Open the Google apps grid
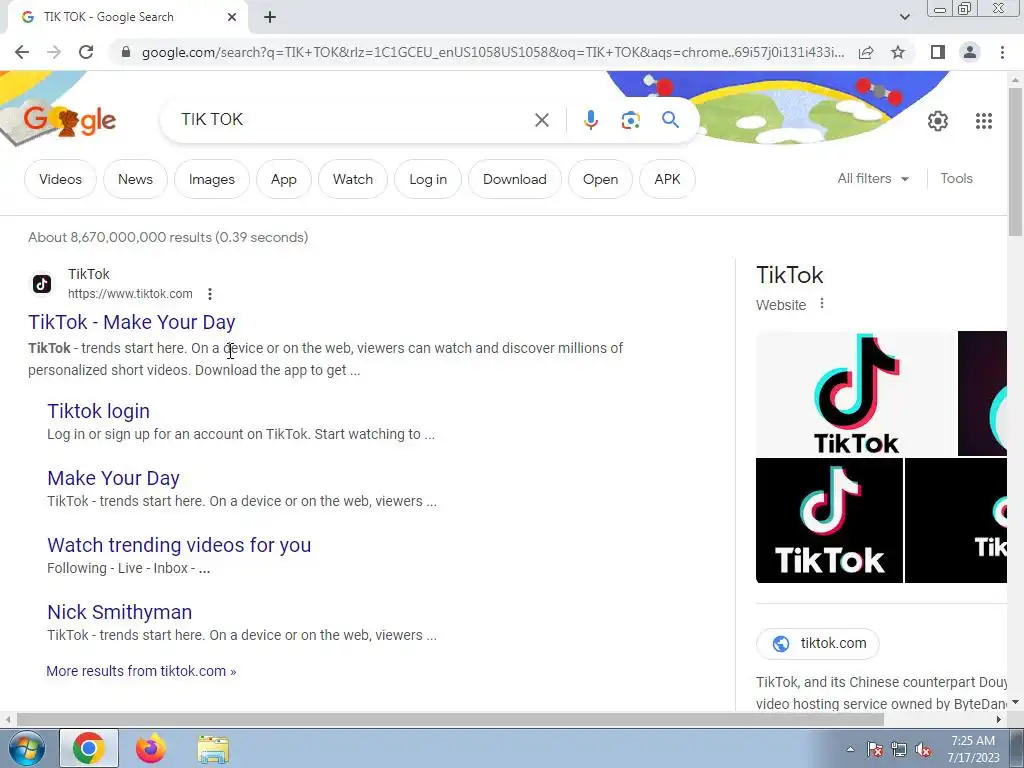The height and width of the screenshot is (768, 1024). (984, 121)
